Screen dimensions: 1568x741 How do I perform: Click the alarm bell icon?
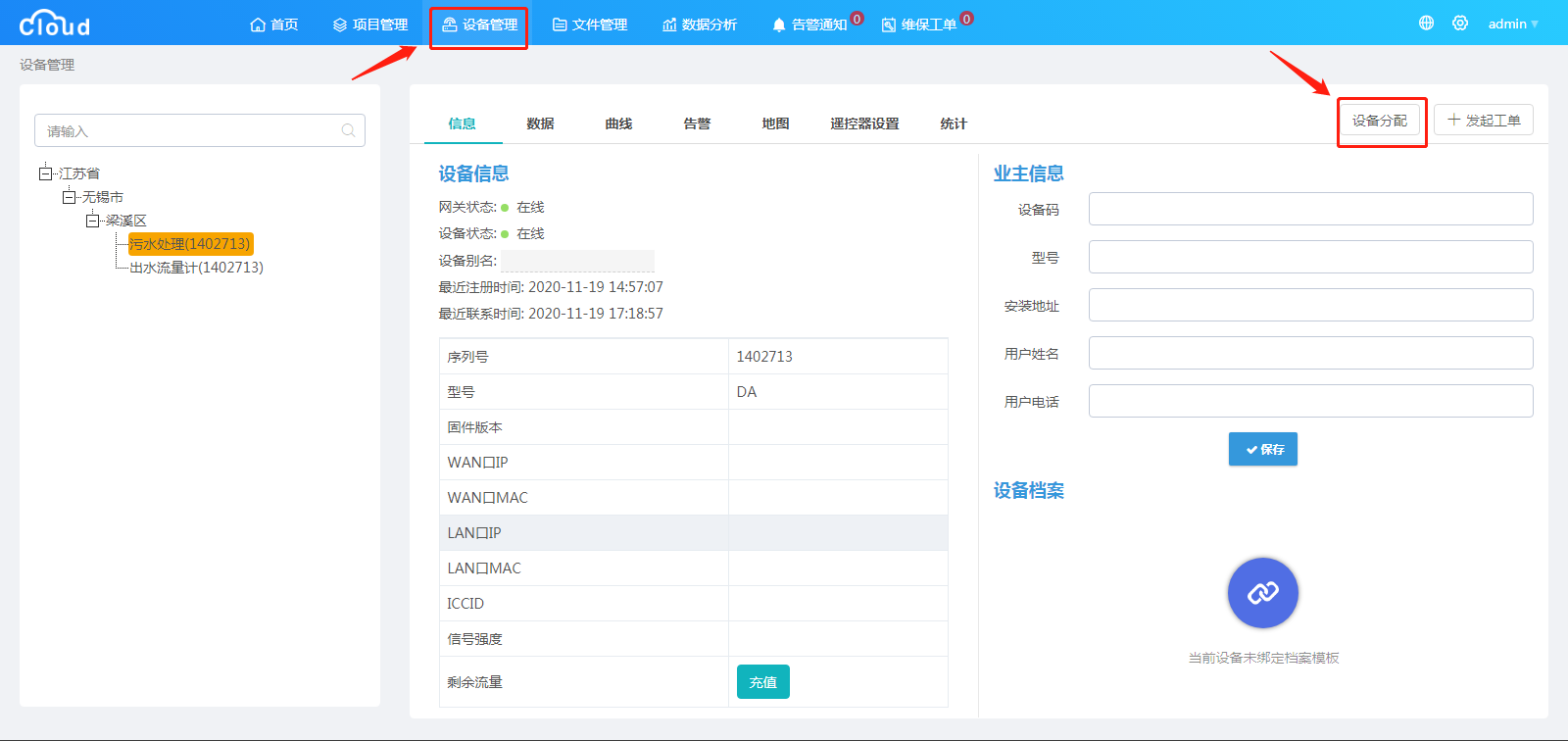[779, 25]
